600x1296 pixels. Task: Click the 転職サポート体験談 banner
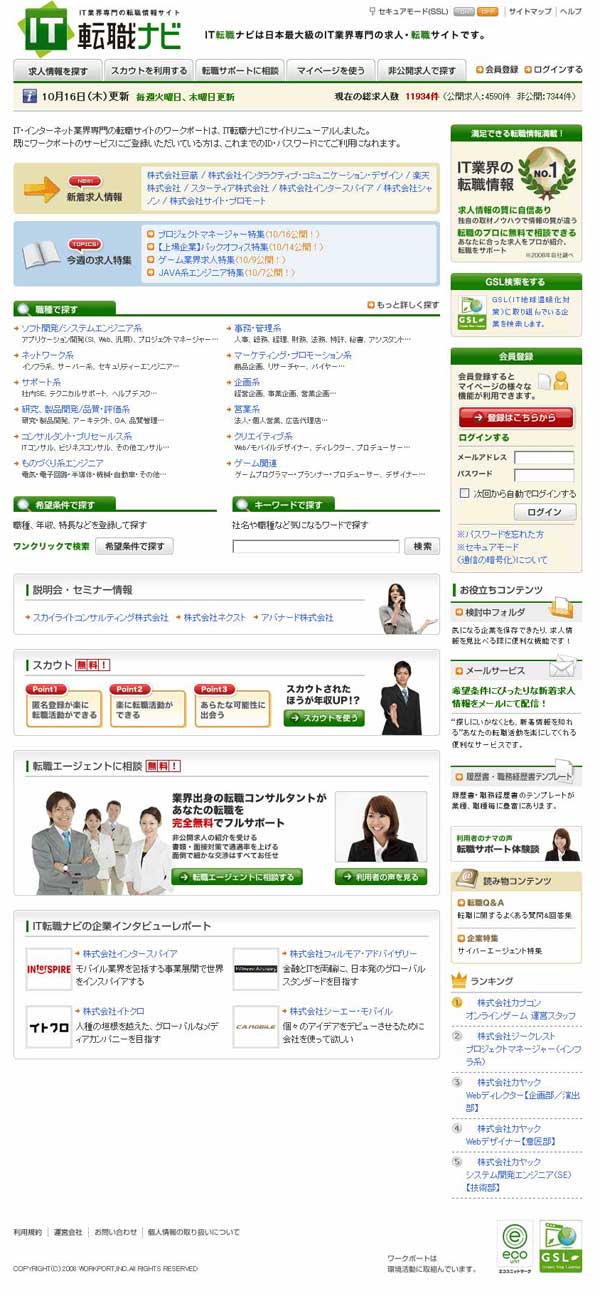516,845
